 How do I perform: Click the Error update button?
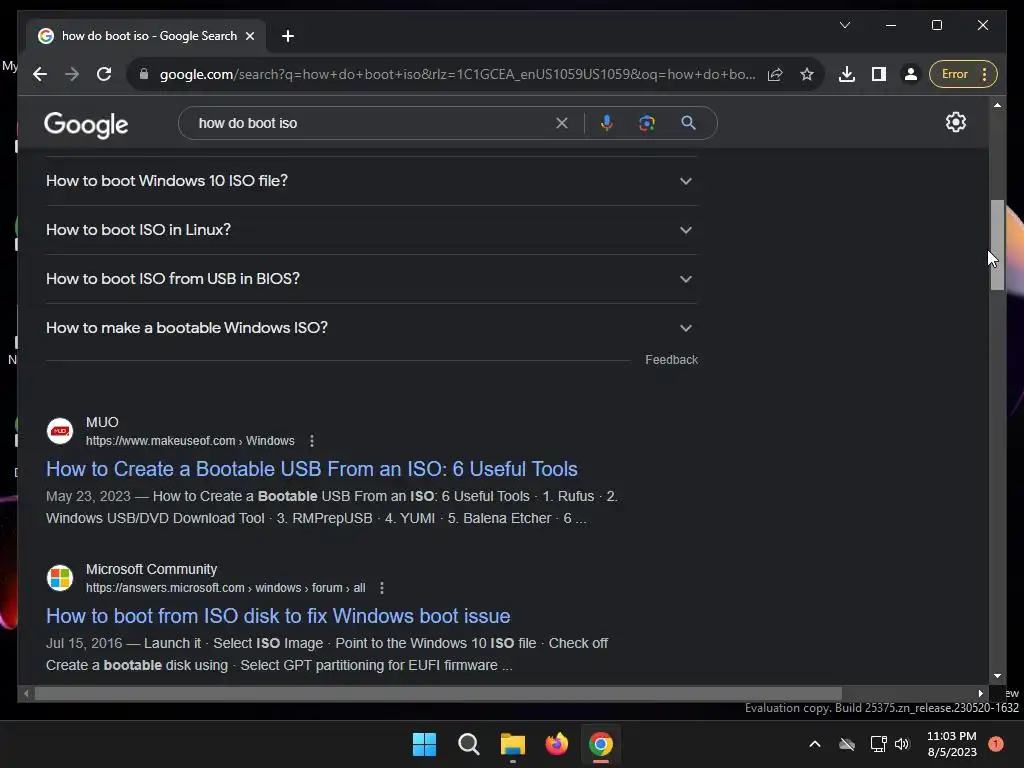pos(963,74)
